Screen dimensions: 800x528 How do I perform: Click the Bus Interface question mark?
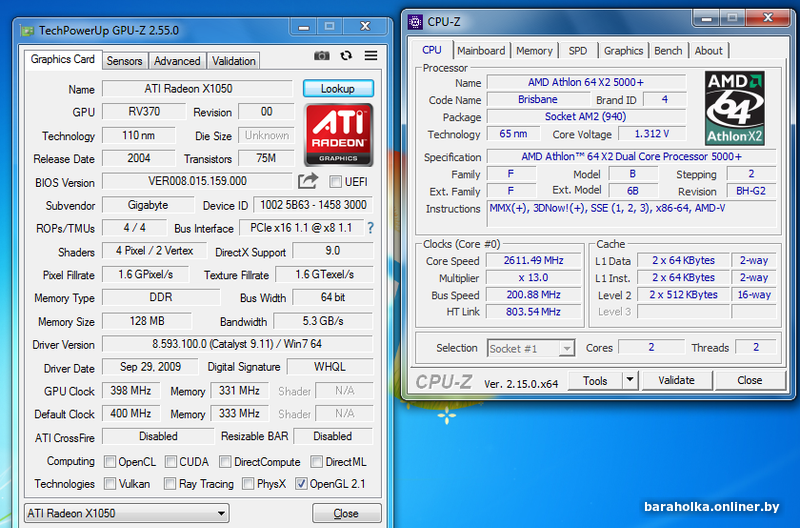click(x=370, y=228)
